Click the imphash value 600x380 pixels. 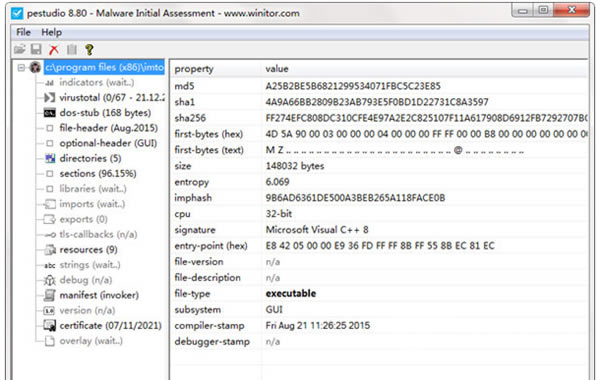coord(355,198)
